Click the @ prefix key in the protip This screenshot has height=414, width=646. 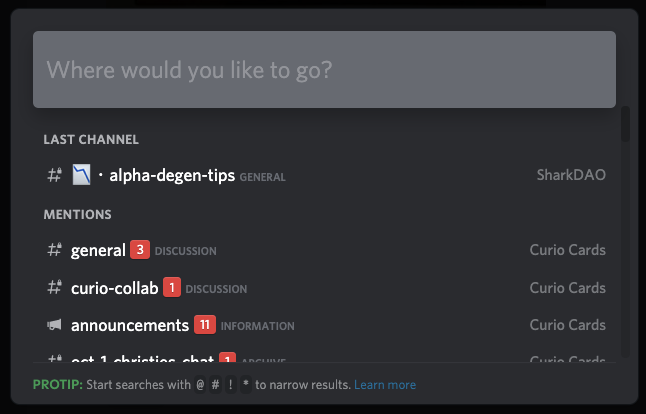click(x=200, y=385)
